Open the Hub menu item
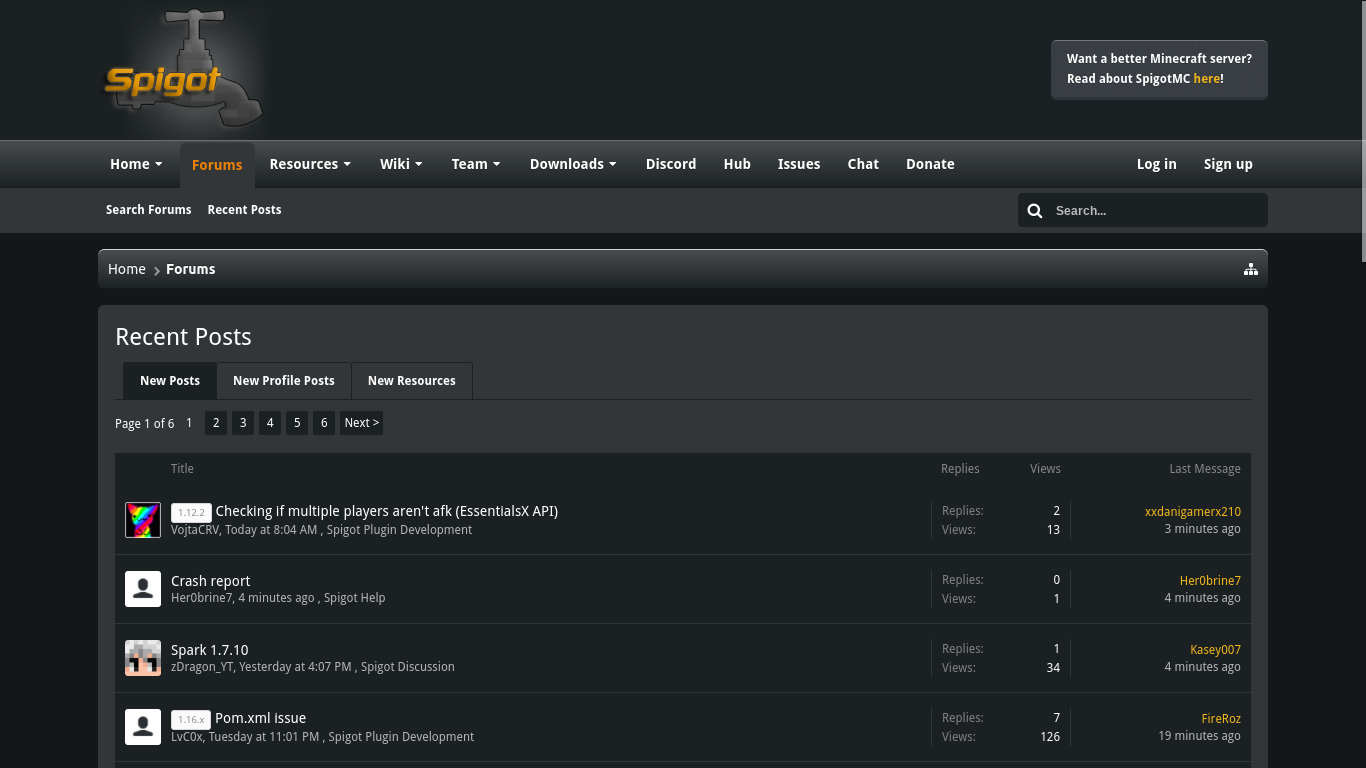 tap(737, 164)
